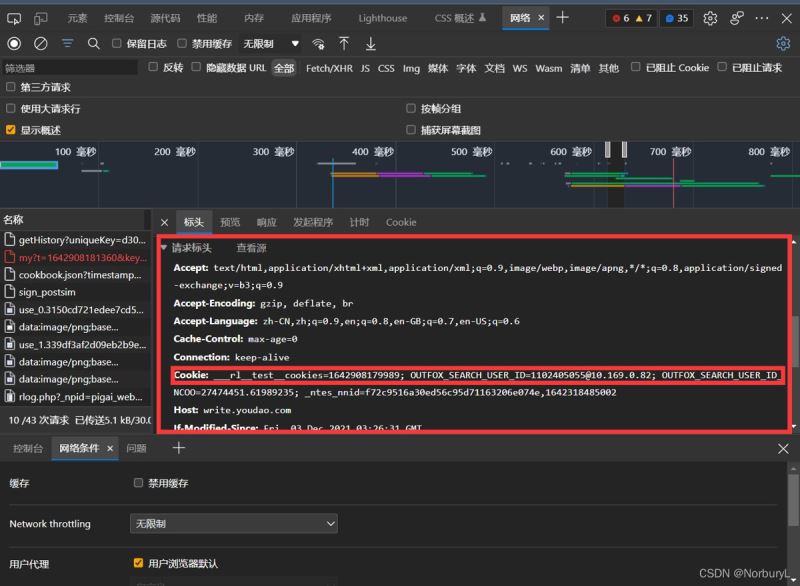
Task: Toggle the filter funnel icon
Action: [68, 43]
